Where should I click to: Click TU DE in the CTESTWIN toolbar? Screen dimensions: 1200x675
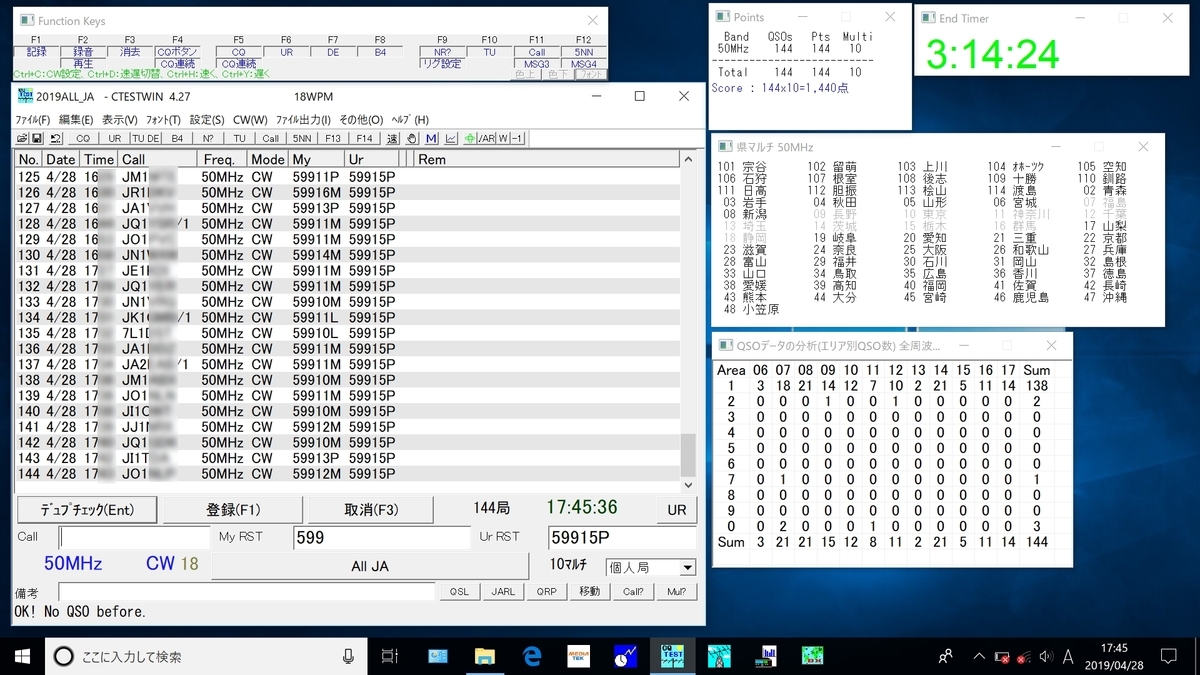[x=146, y=138]
